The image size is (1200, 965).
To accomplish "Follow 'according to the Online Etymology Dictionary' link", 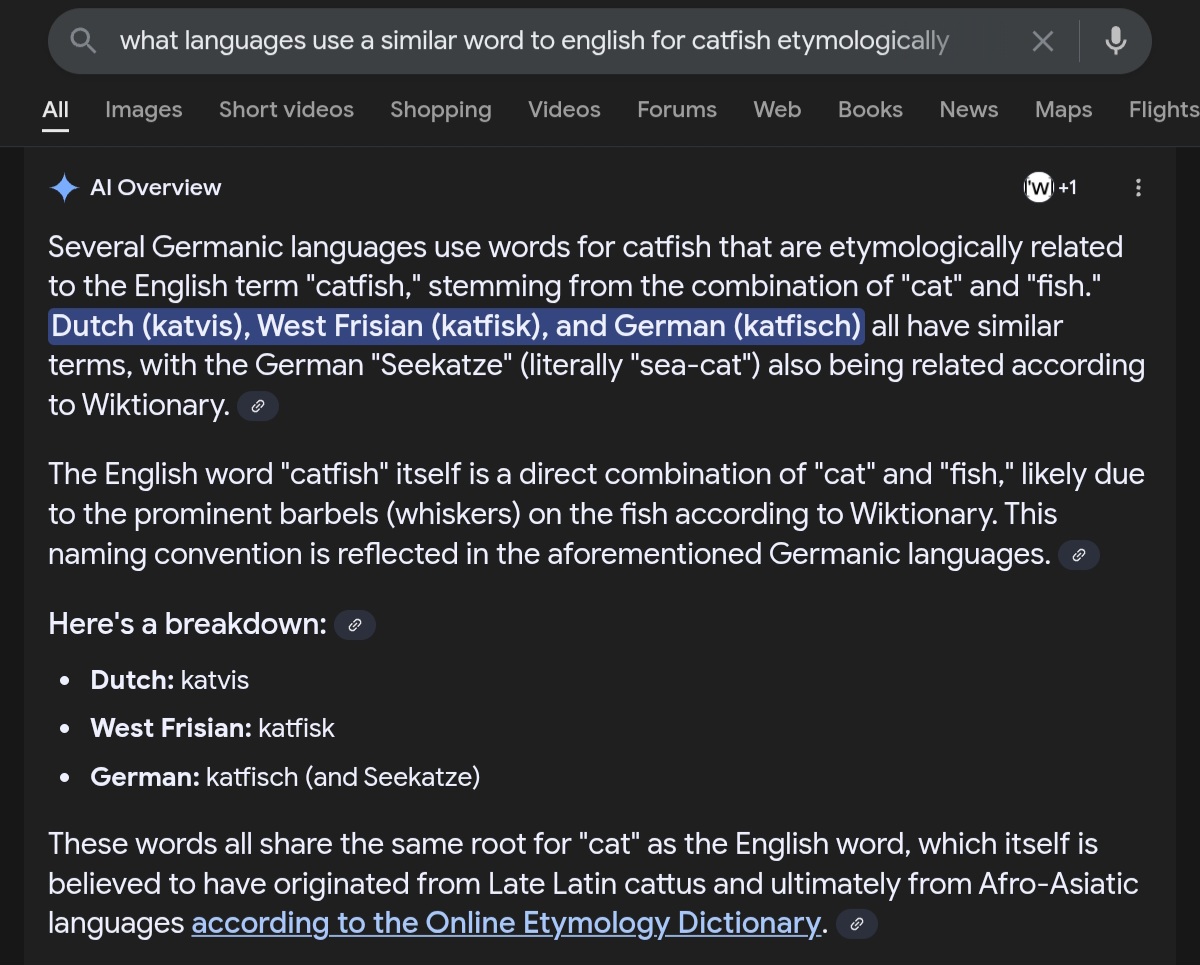I will (505, 923).
